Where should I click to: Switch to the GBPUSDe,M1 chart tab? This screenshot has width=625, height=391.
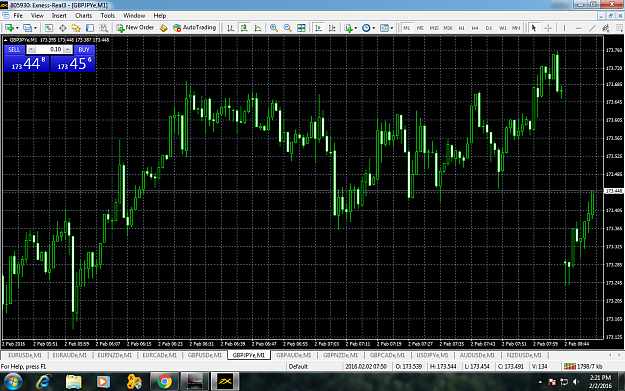coord(204,355)
